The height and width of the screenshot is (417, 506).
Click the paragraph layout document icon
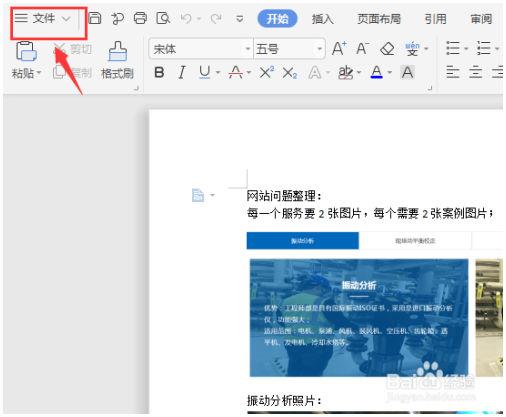[198, 195]
